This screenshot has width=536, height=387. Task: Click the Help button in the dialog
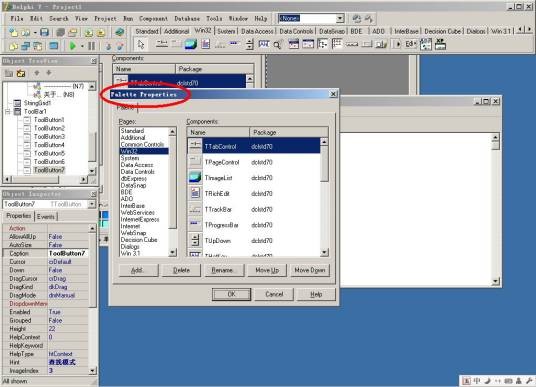pyautogui.click(x=316, y=294)
